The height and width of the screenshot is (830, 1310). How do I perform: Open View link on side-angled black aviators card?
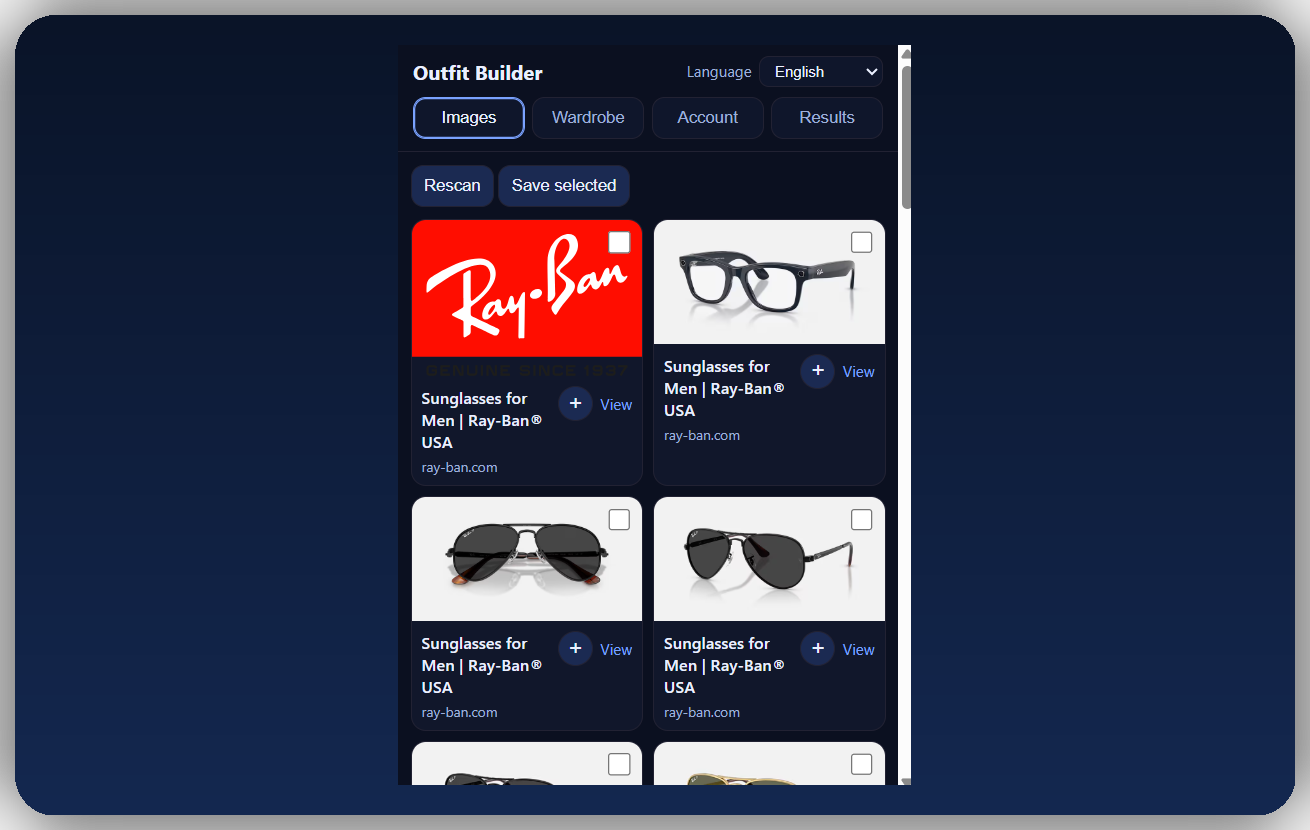(858, 650)
